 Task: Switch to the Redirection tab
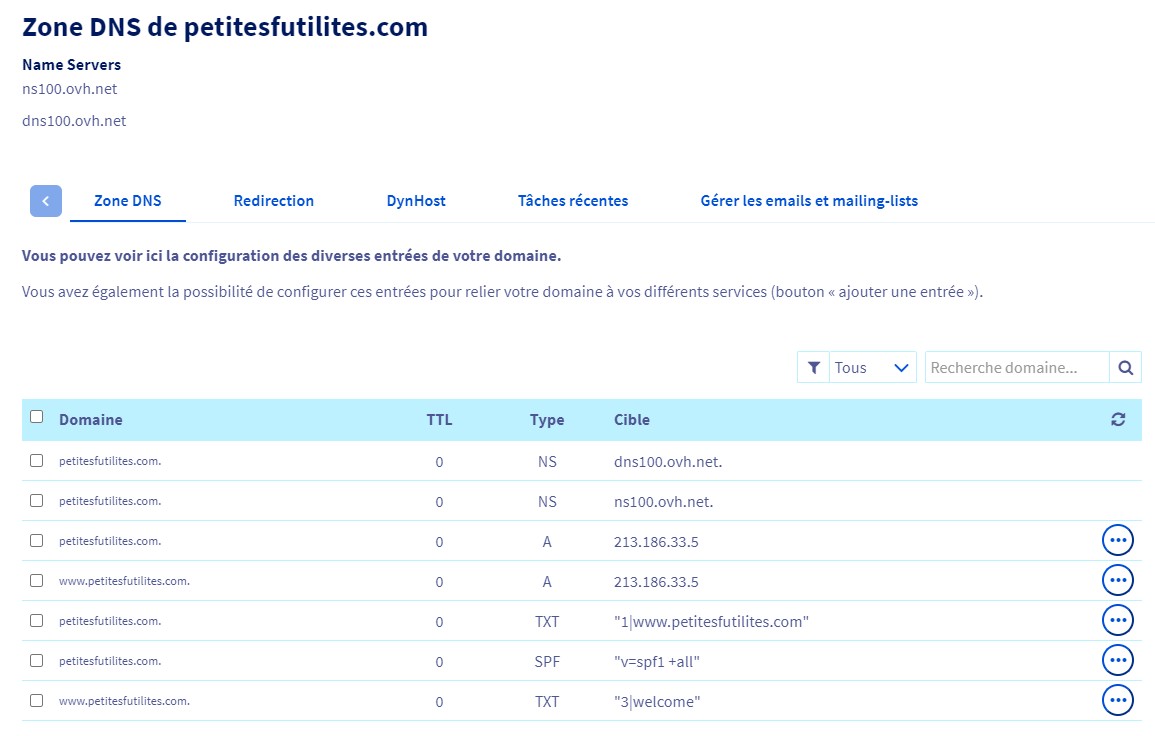click(x=274, y=201)
